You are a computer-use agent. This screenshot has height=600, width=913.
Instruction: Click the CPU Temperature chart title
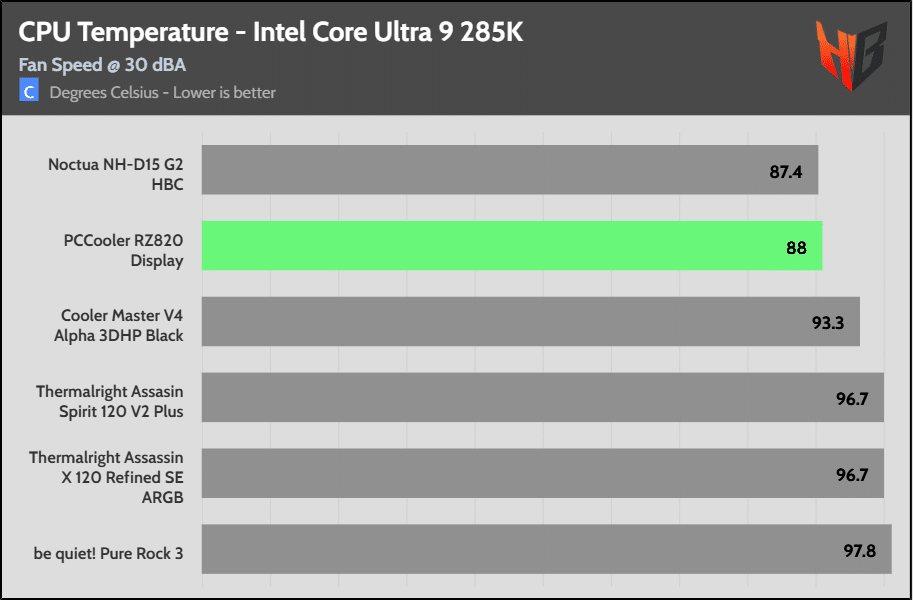(271, 33)
